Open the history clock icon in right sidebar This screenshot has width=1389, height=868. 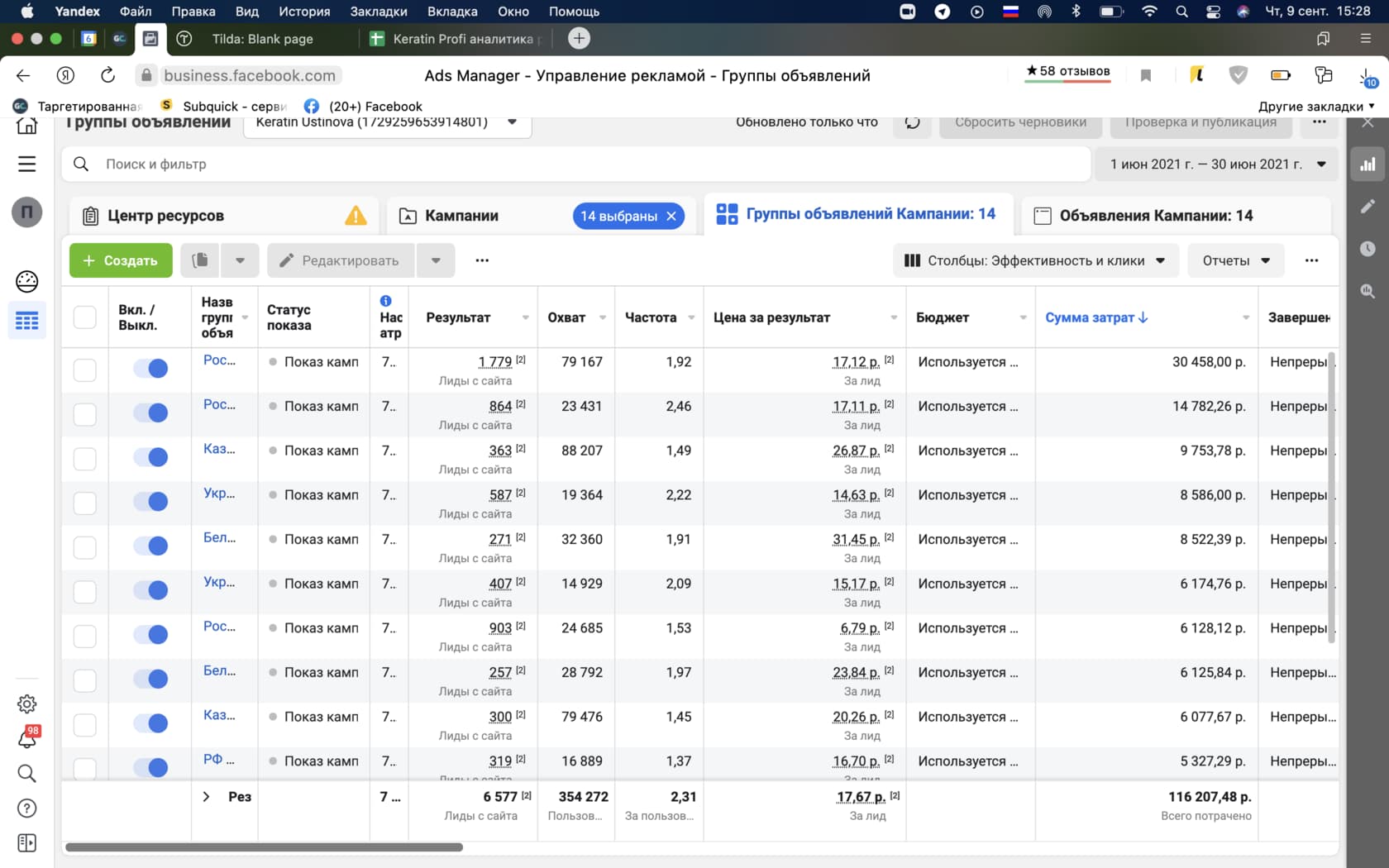click(1368, 249)
